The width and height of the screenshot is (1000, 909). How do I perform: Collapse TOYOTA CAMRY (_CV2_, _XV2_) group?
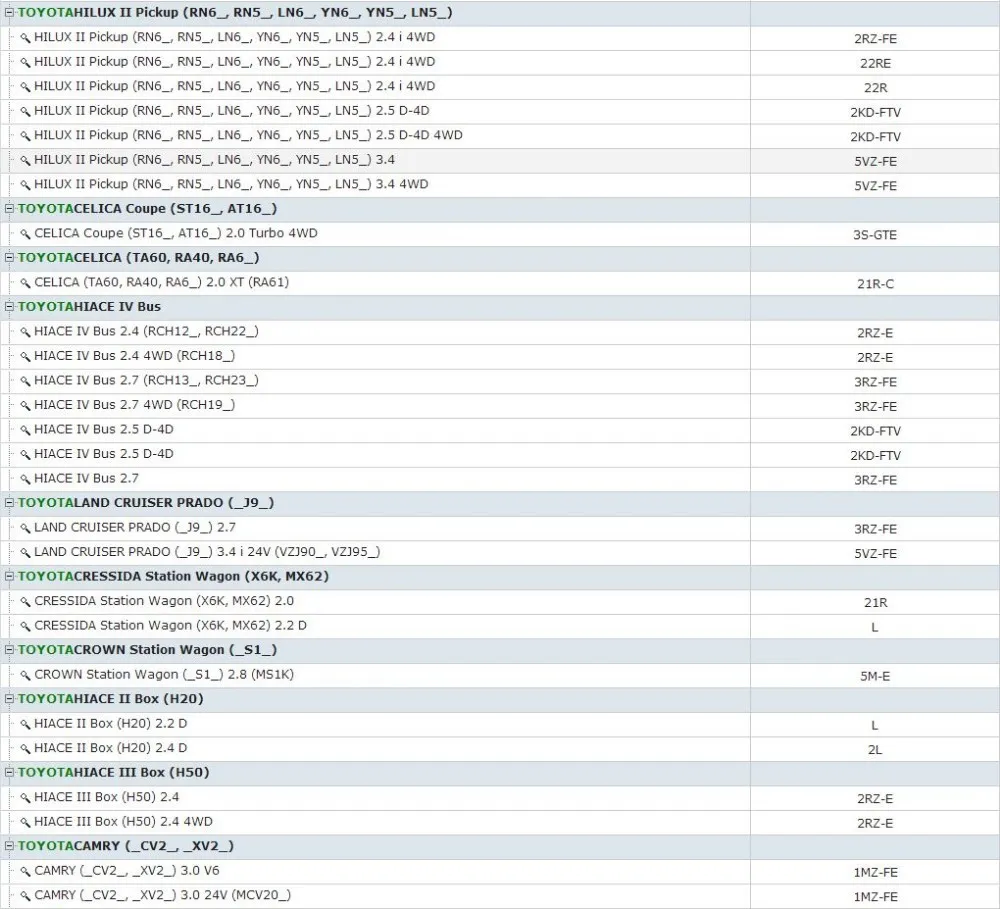(x=9, y=846)
